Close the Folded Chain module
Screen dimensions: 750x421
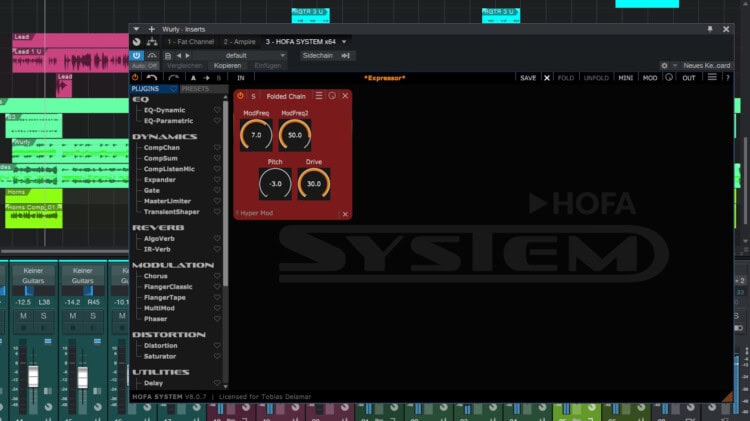(345, 96)
